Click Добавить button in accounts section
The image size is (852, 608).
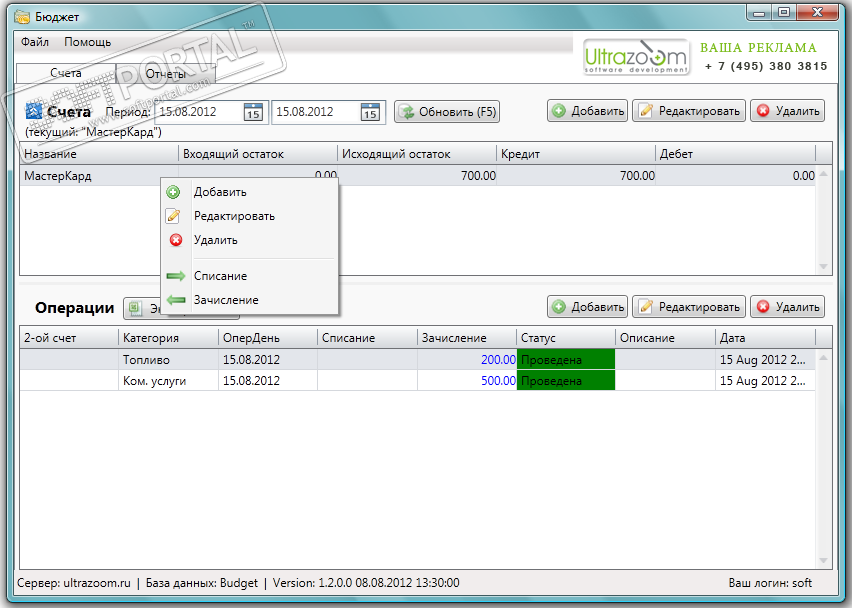(587, 111)
